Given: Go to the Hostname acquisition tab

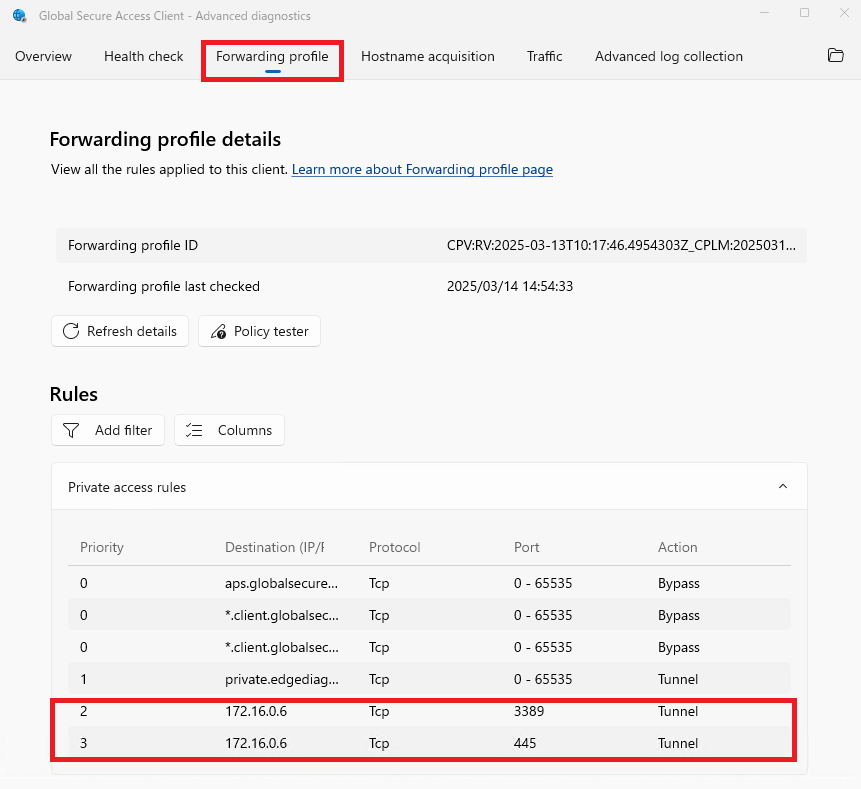Looking at the screenshot, I should pyautogui.click(x=427, y=56).
